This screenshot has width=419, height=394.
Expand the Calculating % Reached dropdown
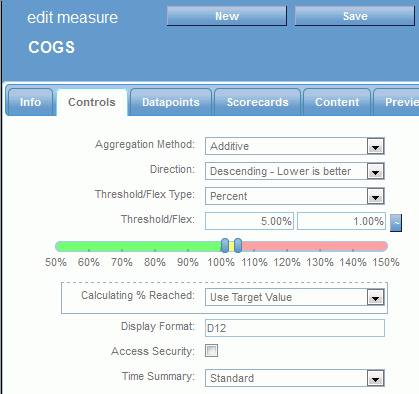376,297
